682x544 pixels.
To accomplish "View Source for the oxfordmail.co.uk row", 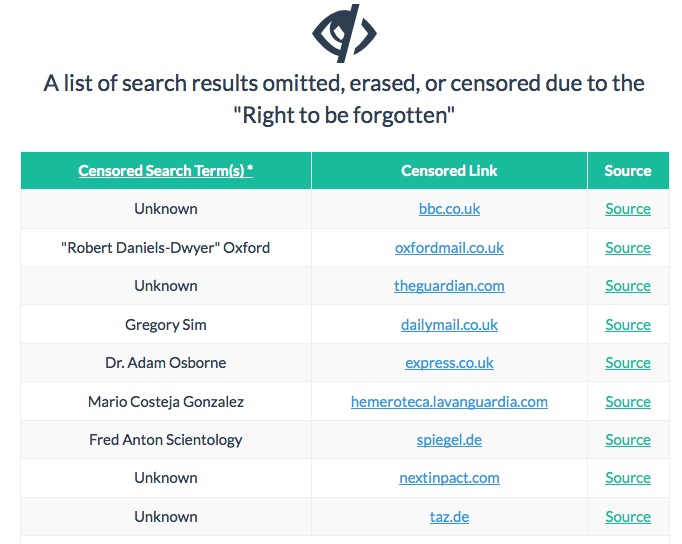I will (x=628, y=248).
